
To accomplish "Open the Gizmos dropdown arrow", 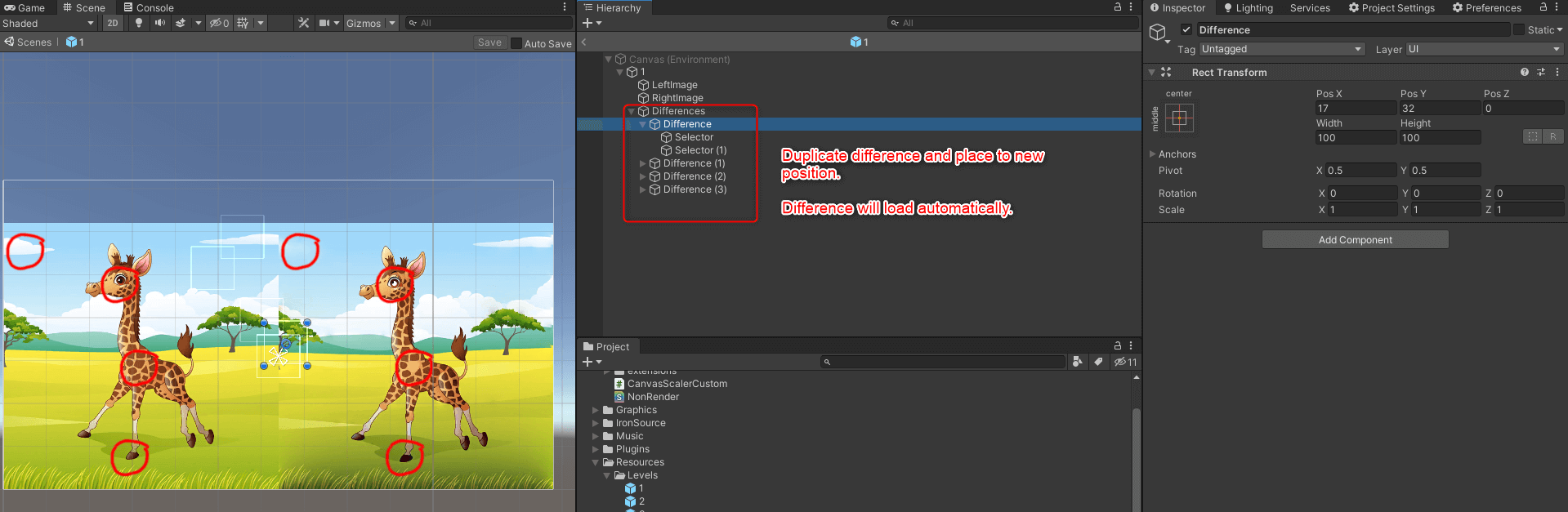I will point(392,23).
